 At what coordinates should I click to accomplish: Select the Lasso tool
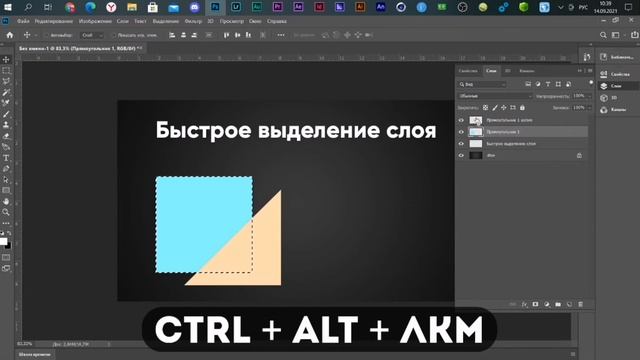6,81
